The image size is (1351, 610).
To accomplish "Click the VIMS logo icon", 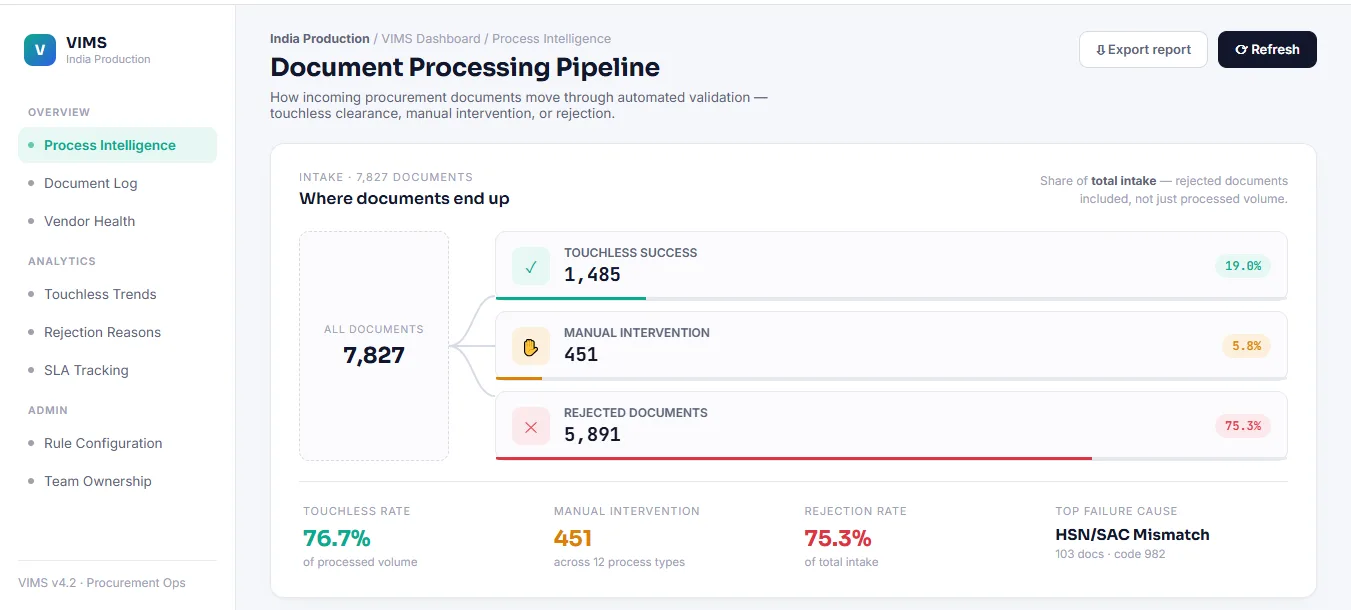I will tap(40, 50).
